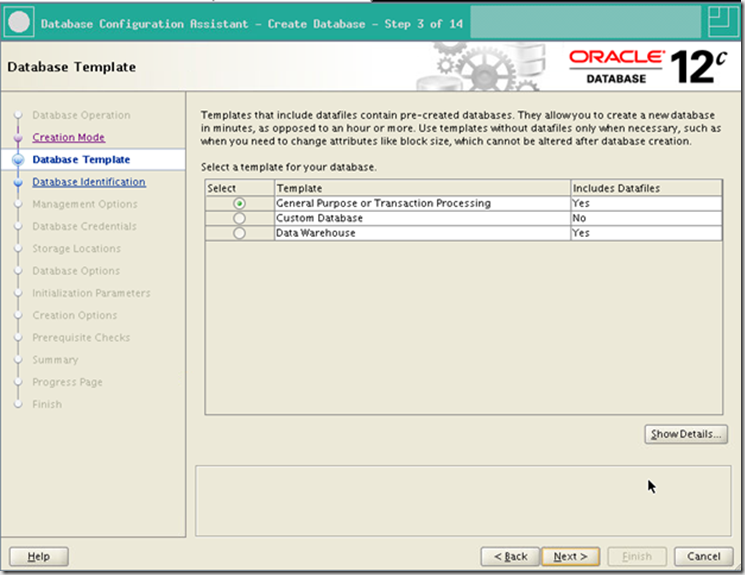Click the Cancel button
This screenshot has height=575, width=745.
click(x=703, y=556)
